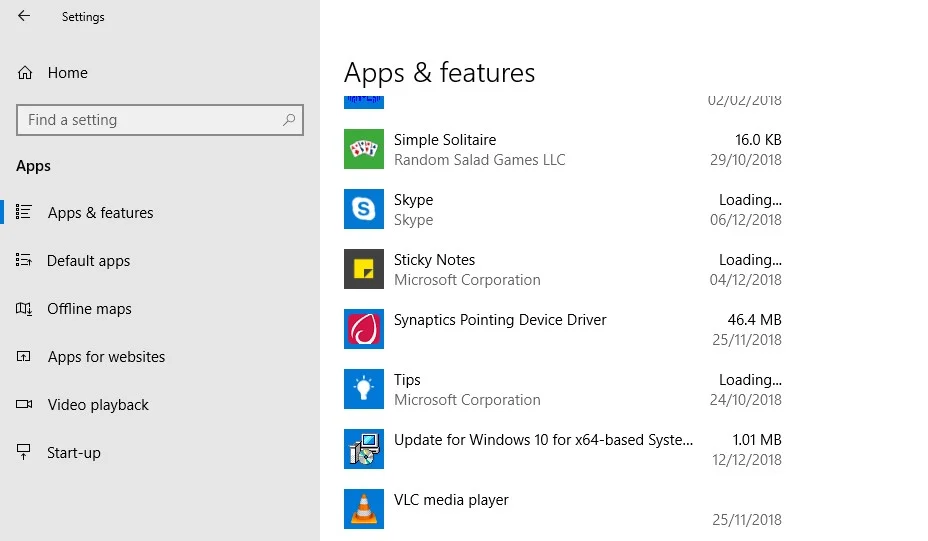
Task: Select the Skype entry name in list
Action: pos(413,200)
